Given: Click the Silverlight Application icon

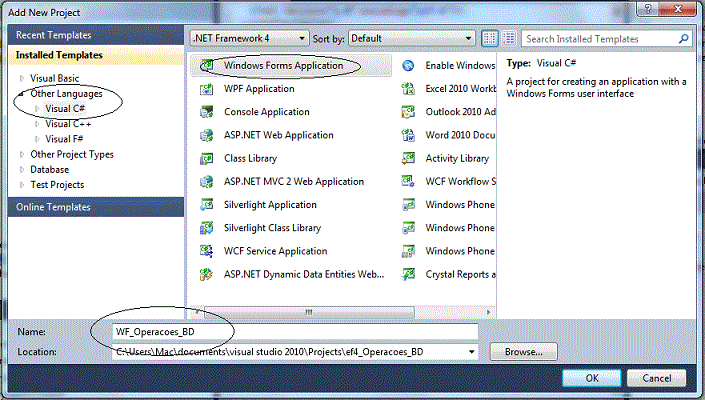Looking at the screenshot, I should point(207,205).
